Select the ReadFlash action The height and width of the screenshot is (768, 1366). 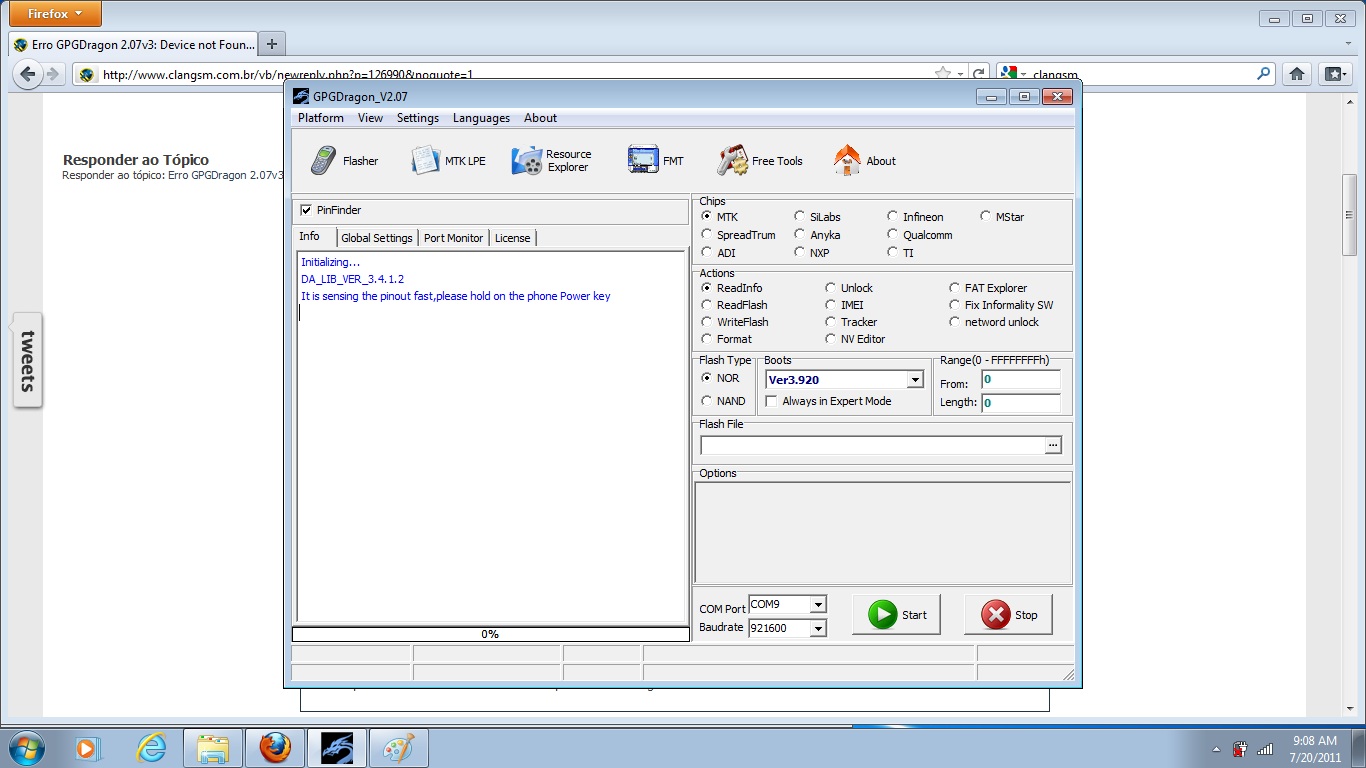[x=707, y=305]
